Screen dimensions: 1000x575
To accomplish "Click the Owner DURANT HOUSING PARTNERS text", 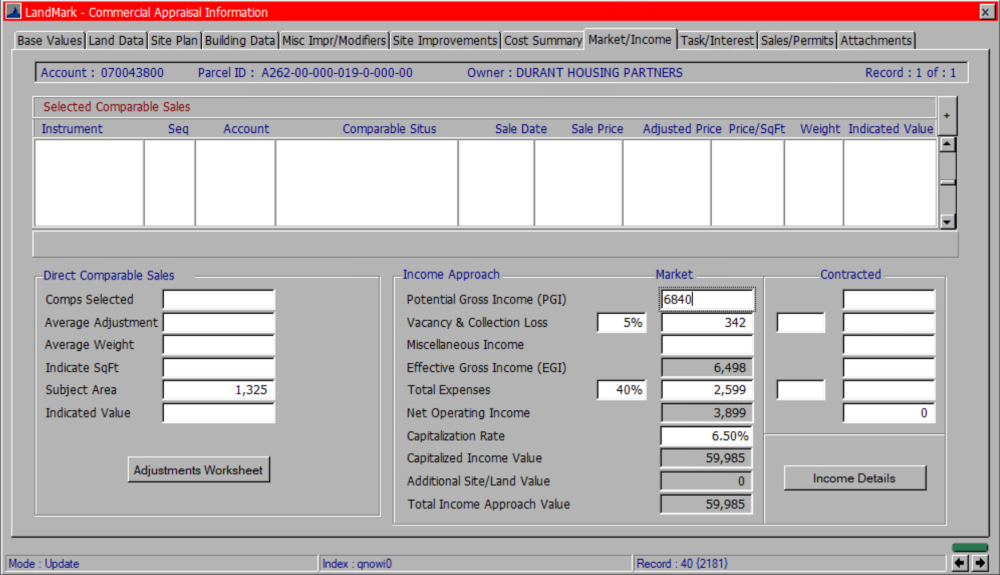I will tap(575, 73).
